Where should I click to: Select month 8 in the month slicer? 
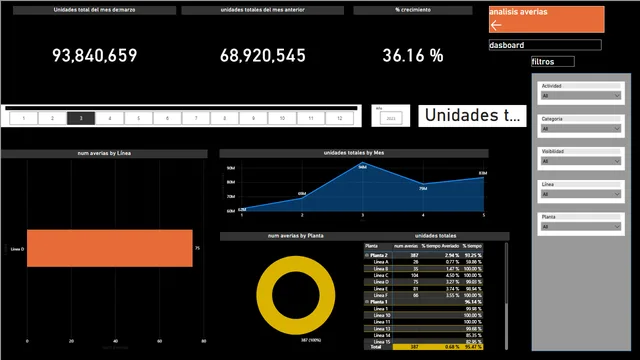224,118
